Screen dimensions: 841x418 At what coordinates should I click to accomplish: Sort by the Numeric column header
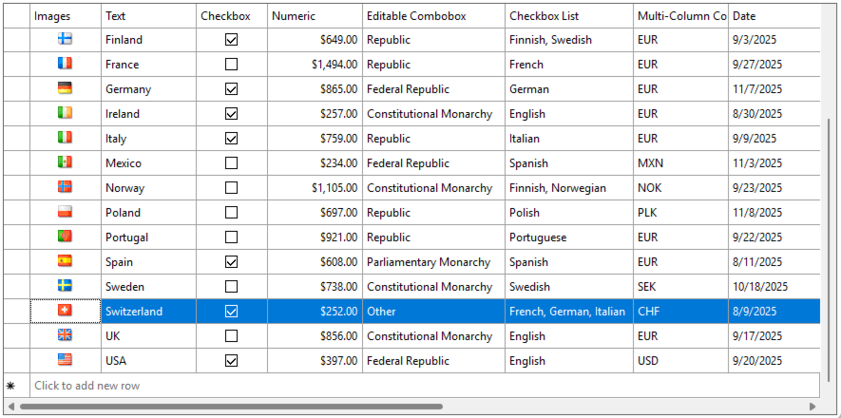(x=314, y=16)
